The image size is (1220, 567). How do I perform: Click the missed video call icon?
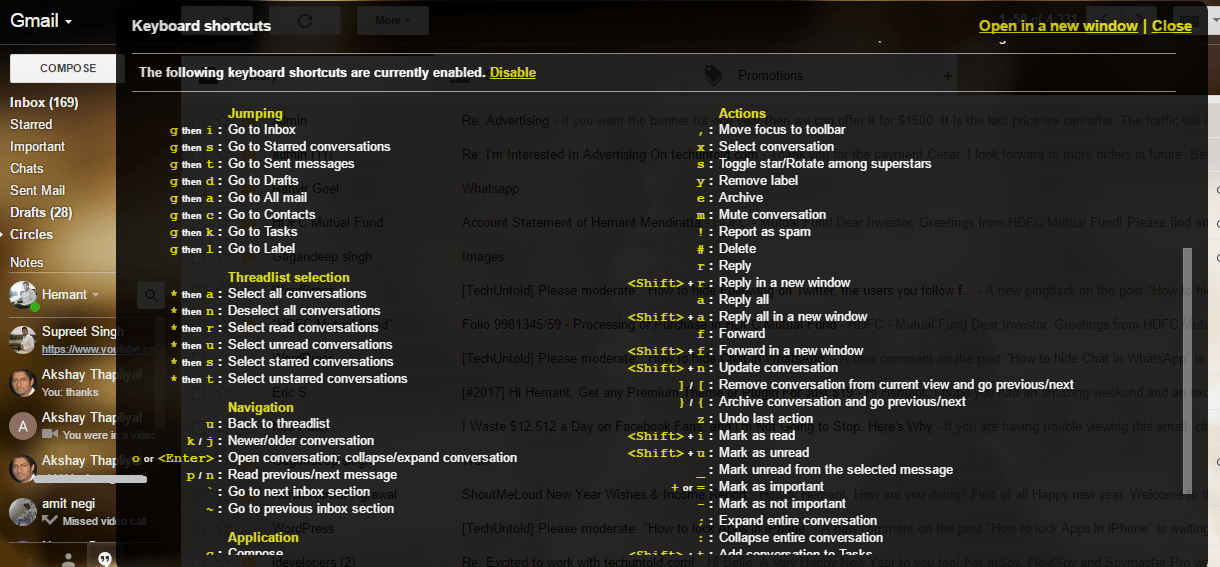click(49, 521)
